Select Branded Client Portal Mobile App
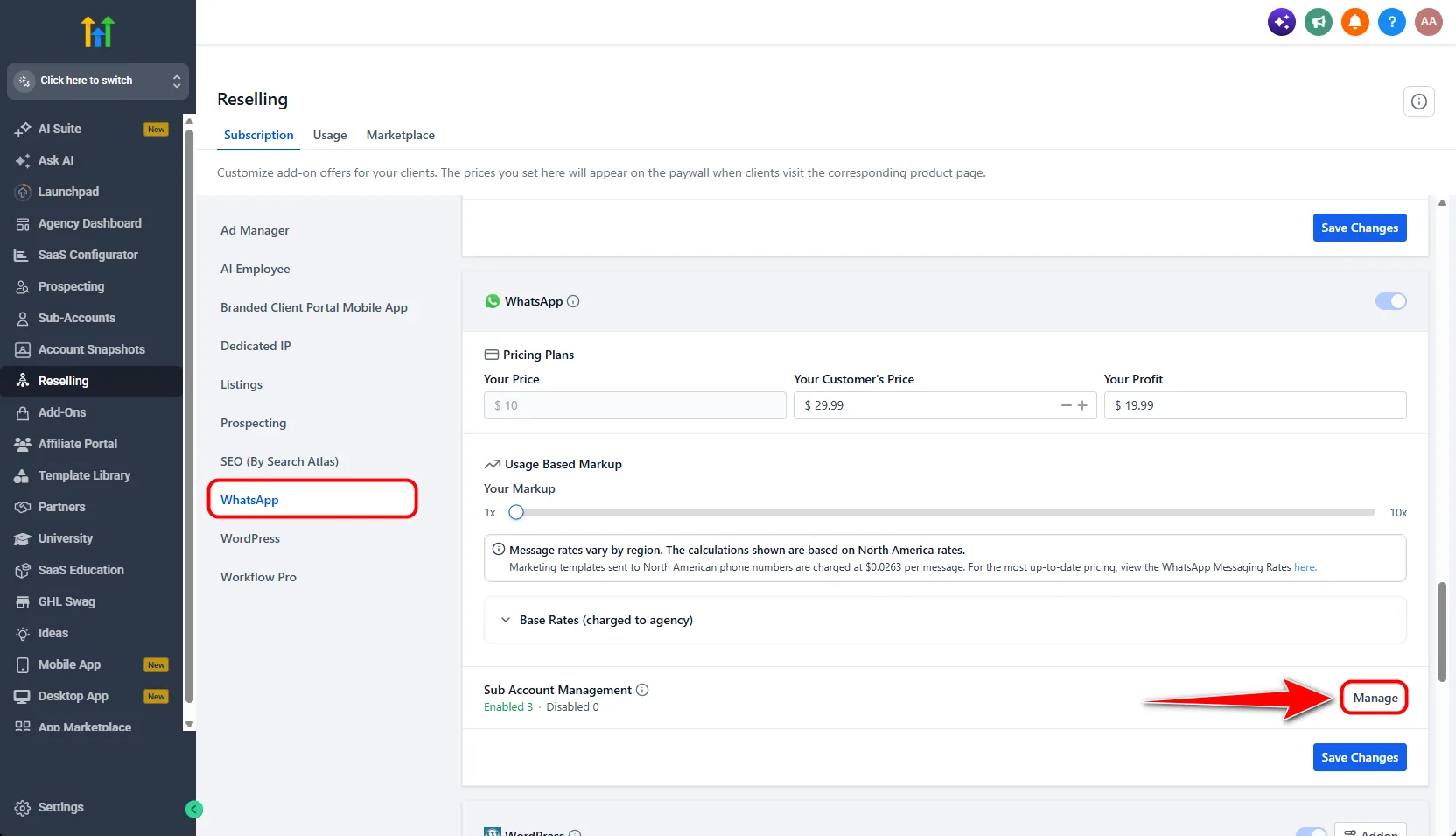This screenshot has width=1456, height=836. 312,307
